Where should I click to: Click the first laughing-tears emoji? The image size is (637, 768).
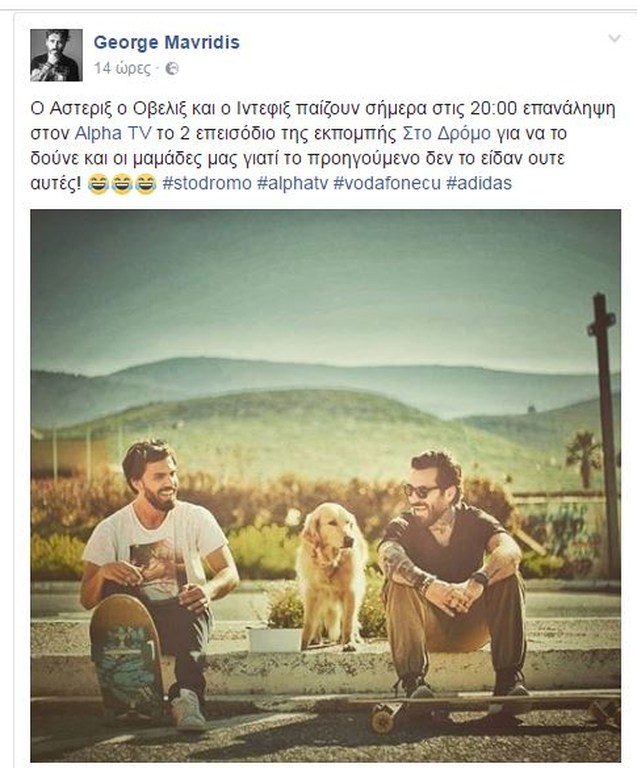(98, 184)
